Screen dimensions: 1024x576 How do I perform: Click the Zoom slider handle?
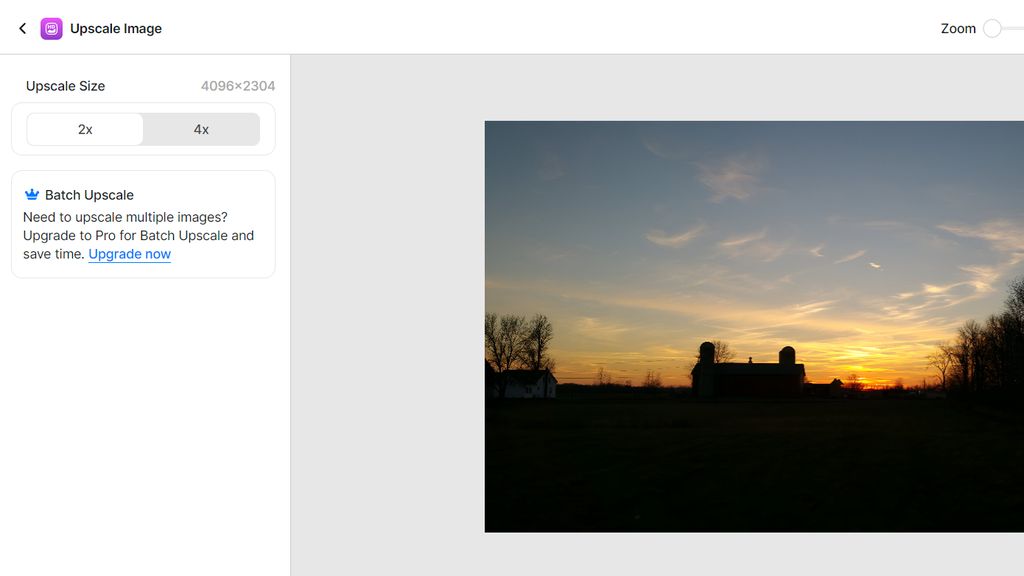coord(992,28)
